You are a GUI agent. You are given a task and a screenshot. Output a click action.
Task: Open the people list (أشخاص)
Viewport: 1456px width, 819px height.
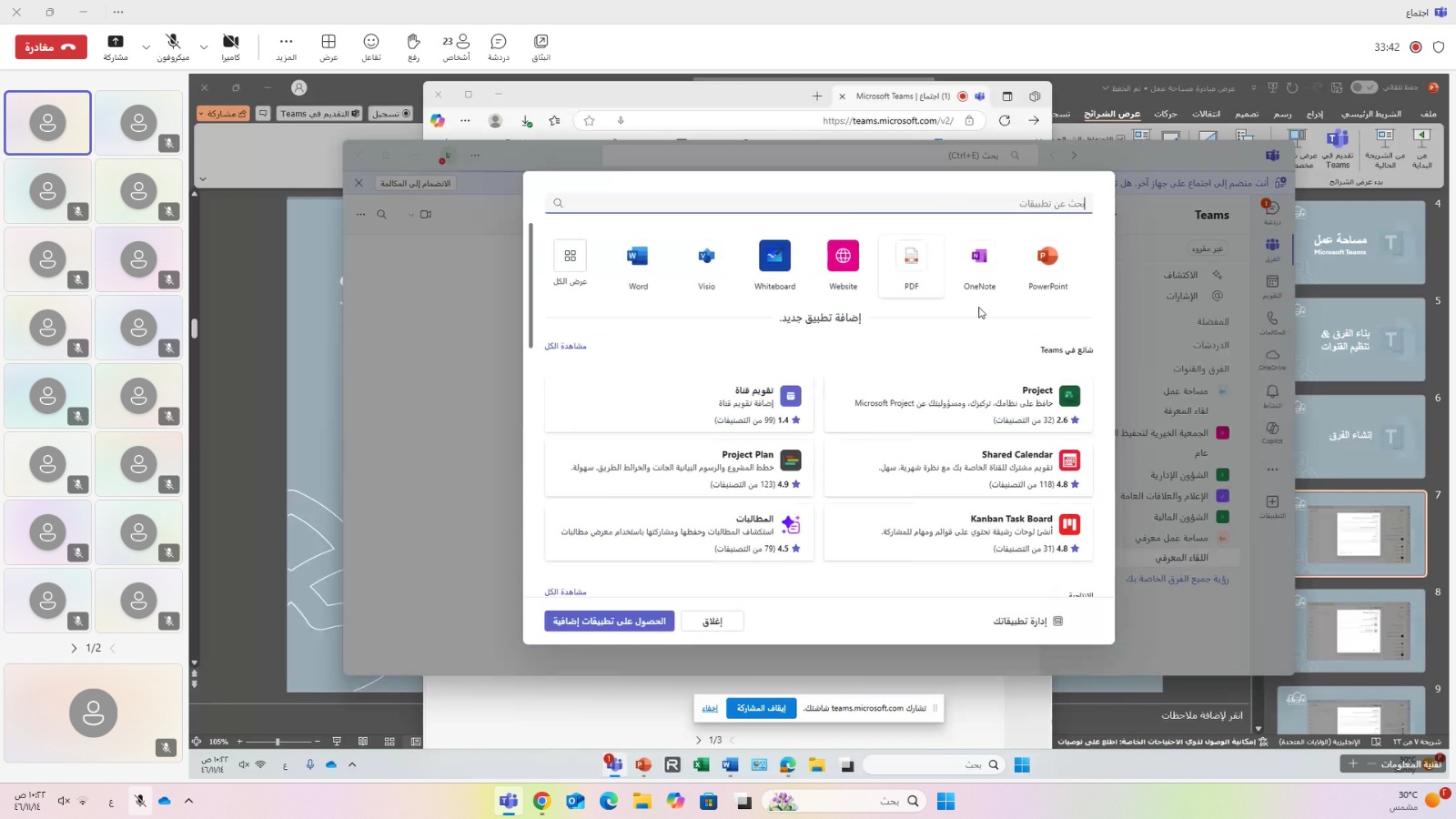456,47
